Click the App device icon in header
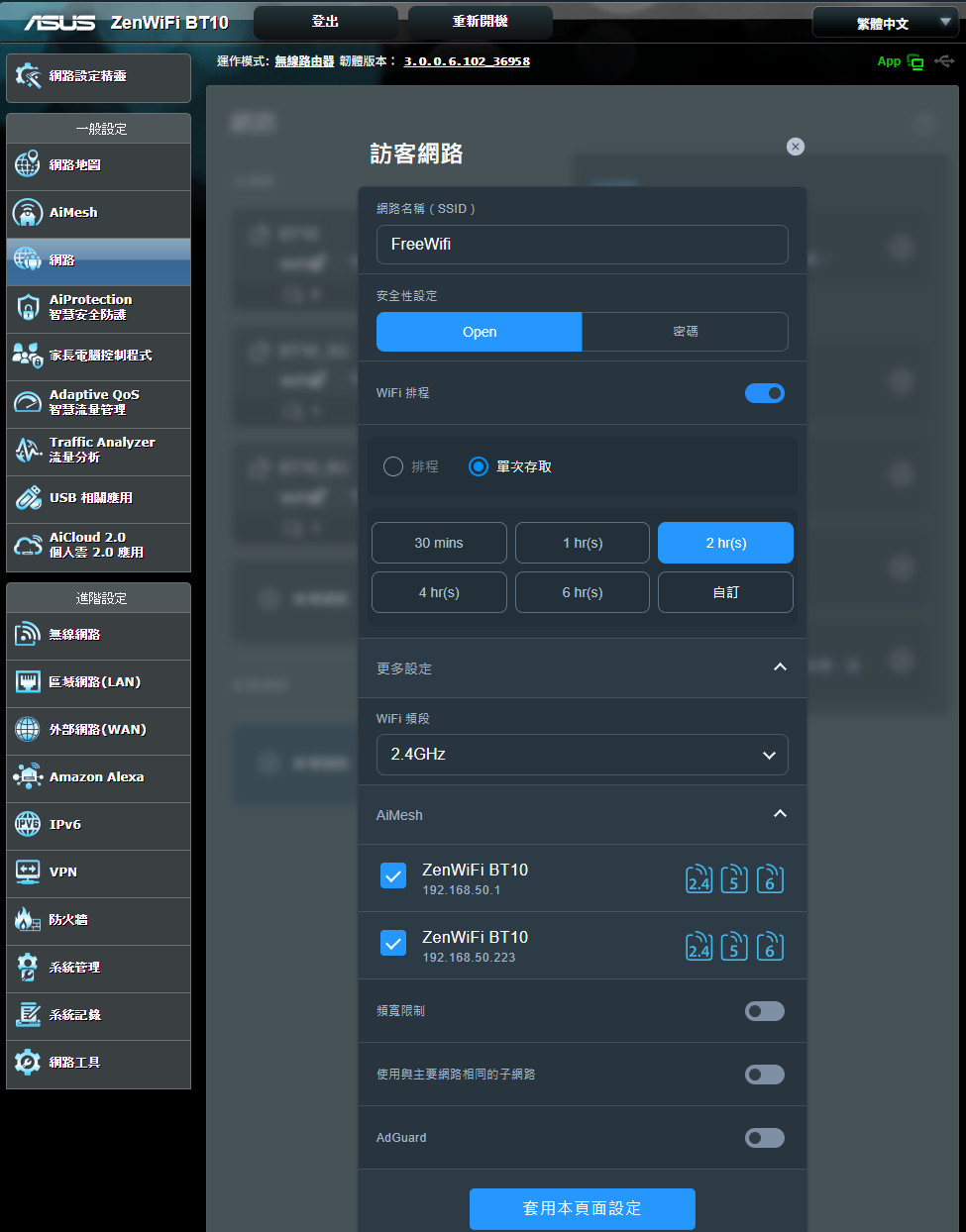 pyautogui.click(x=915, y=62)
